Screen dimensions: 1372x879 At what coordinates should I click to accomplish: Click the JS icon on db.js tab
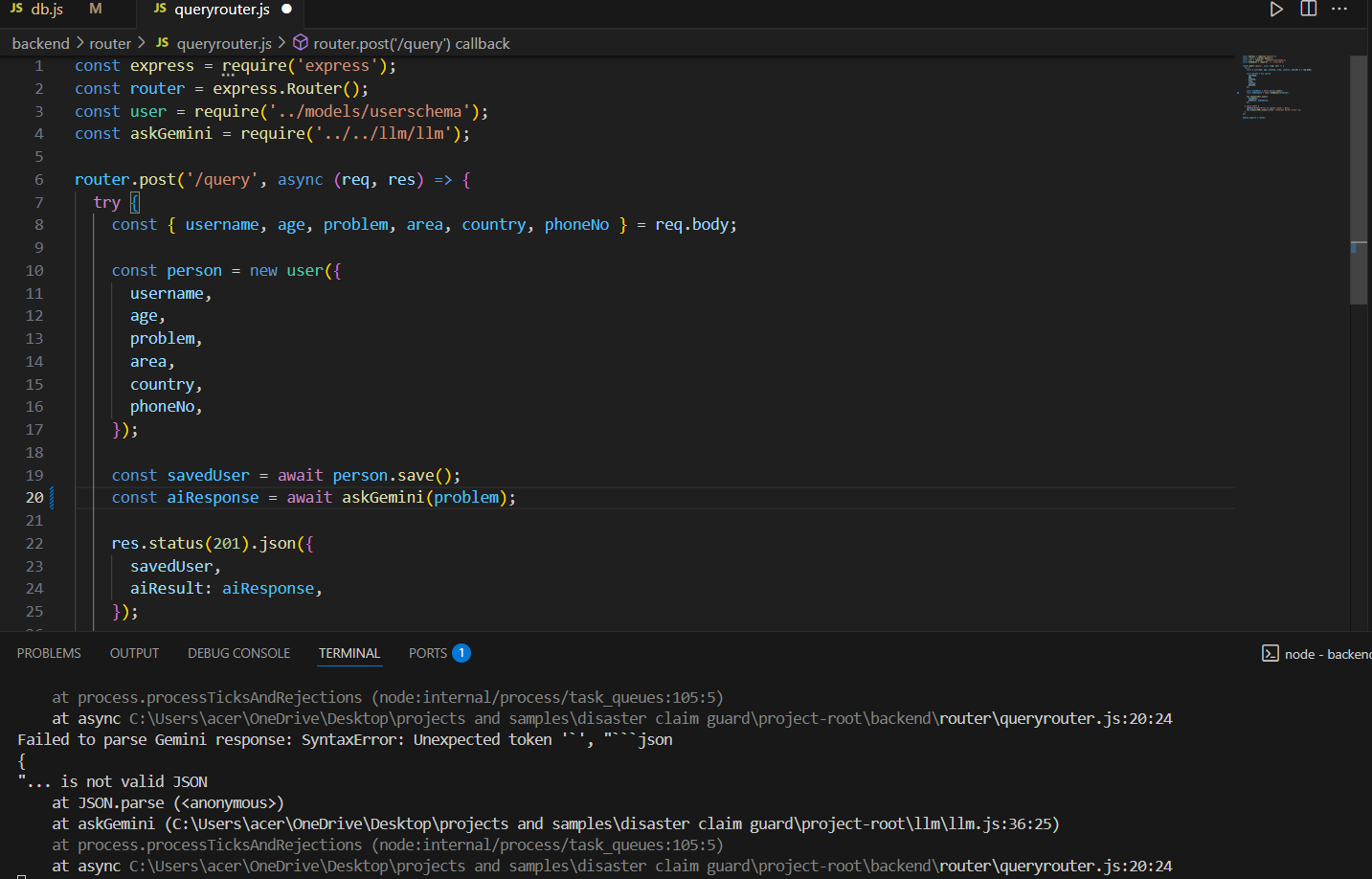[x=16, y=9]
